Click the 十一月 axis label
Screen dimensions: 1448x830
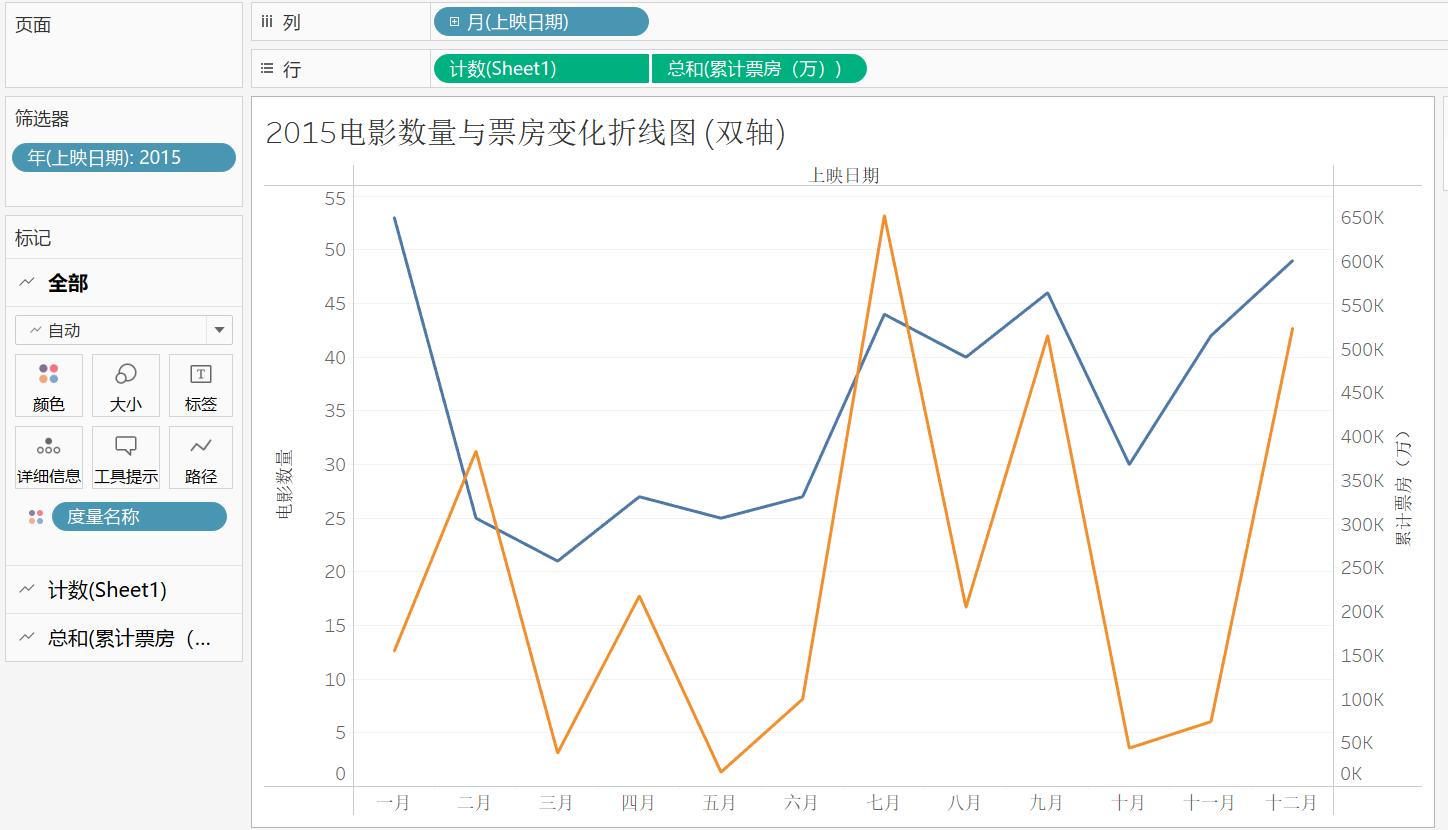(1209, 802)
